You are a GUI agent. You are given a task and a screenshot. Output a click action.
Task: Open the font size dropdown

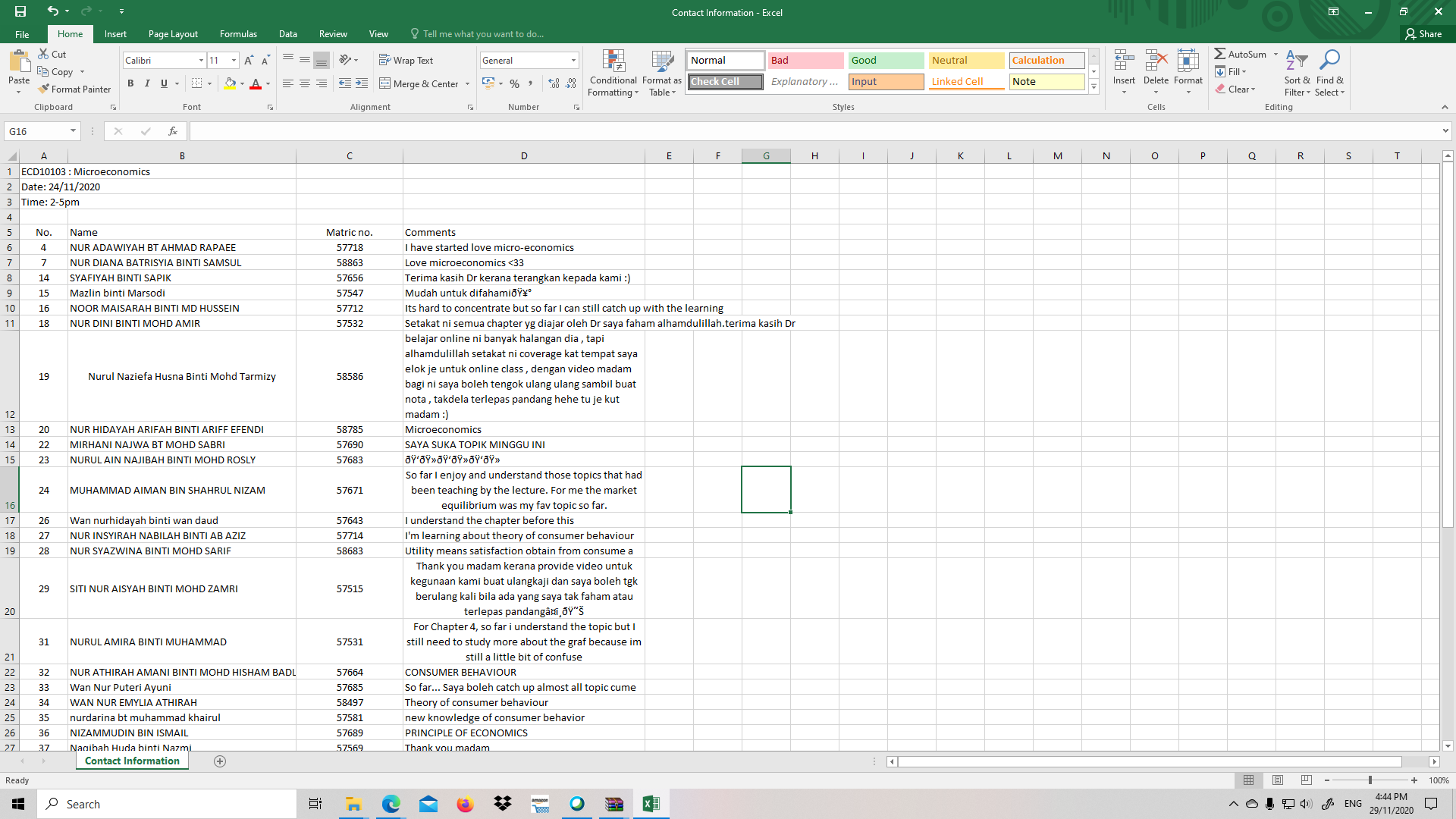(x=234, y=60)
